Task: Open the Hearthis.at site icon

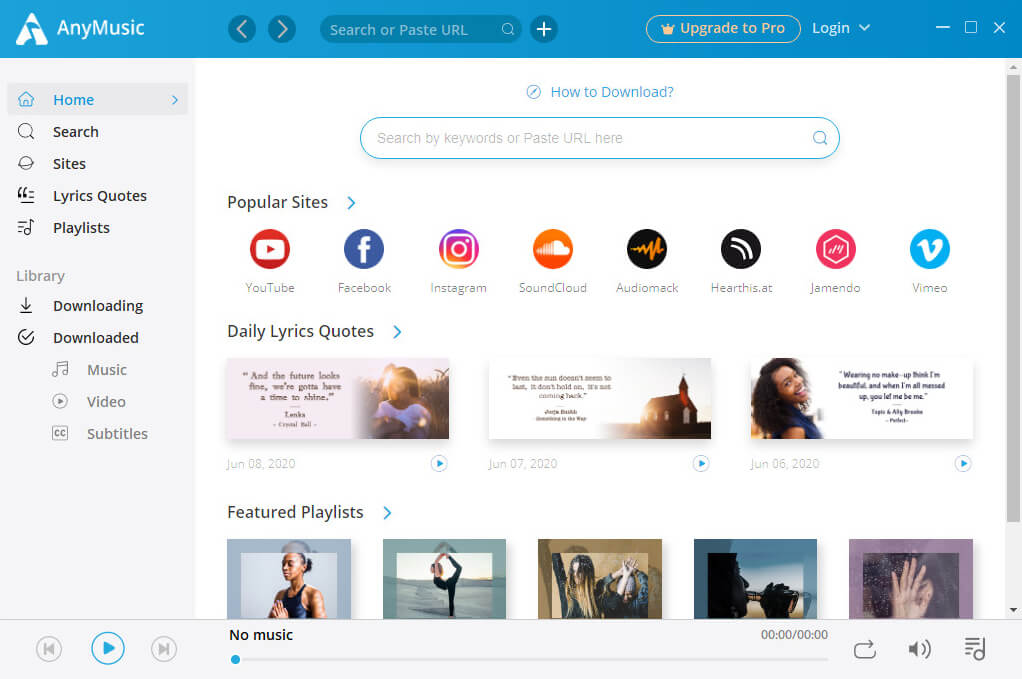Action: pyautogui.click(x=741, y=249)
